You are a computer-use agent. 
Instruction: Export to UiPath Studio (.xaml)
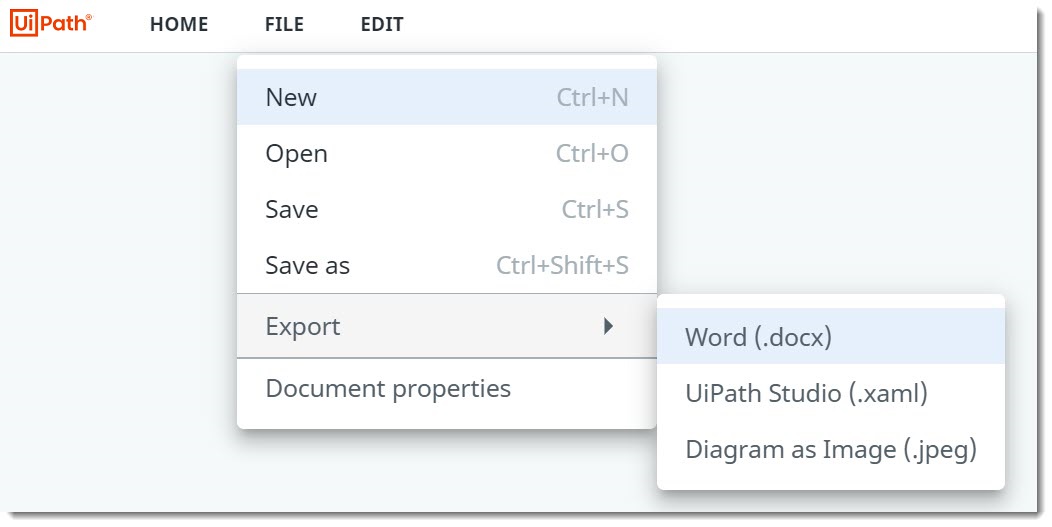[806, 393]
